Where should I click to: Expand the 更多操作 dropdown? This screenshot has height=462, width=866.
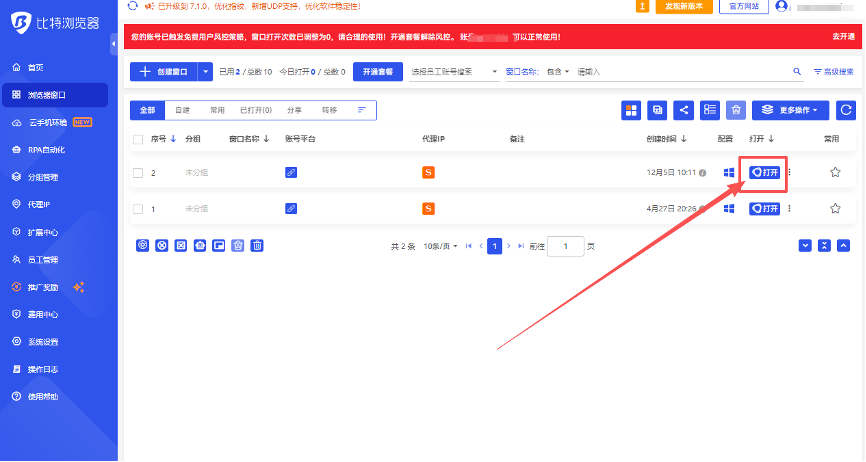pyautogui.click(x=790, y=110)
